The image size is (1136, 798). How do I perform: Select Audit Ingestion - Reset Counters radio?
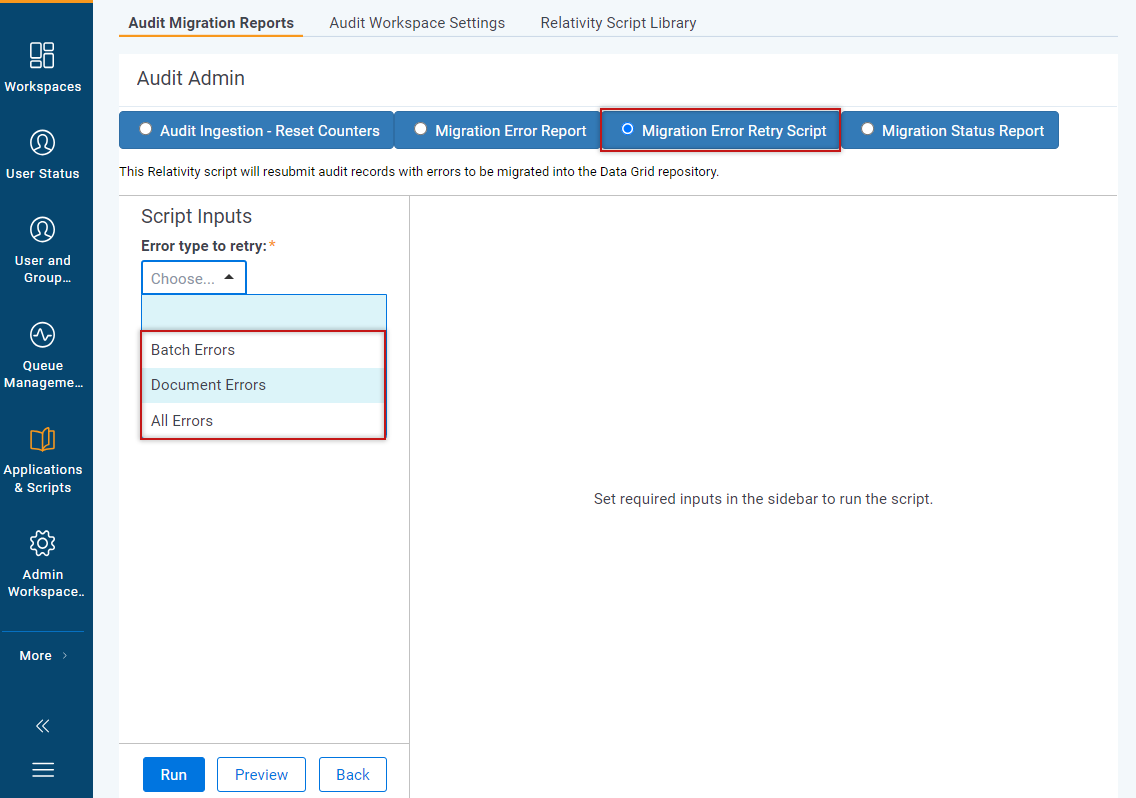click(x=146, y=129)
